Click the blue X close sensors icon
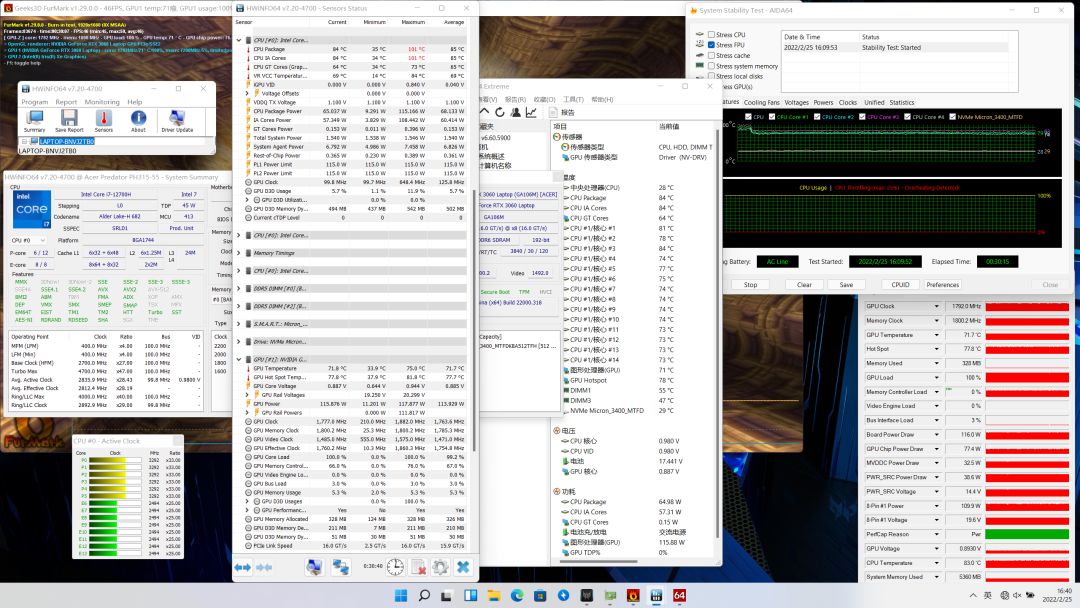 point(464,567)
